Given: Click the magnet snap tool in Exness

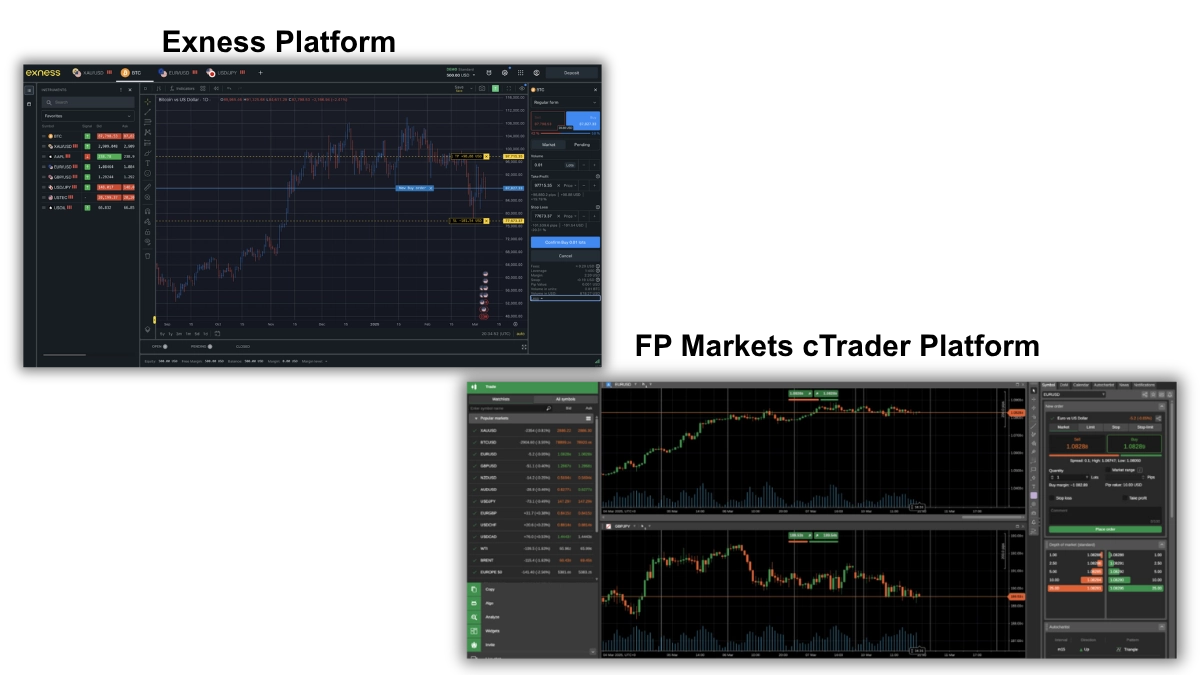Looking at the screenshot, I should [148, 211].
